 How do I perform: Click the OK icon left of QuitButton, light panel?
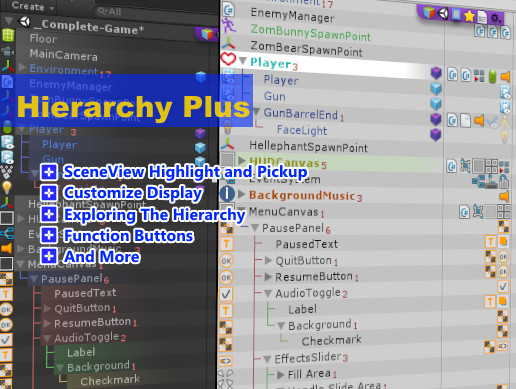coord(226,261)
